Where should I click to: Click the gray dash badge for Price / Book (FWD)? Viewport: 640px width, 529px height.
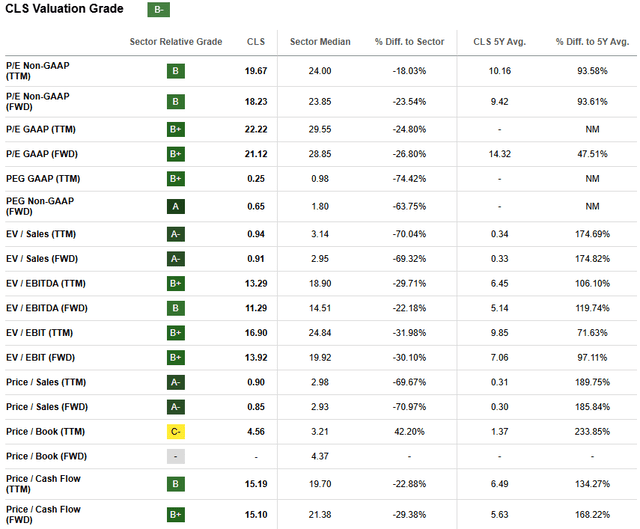(x=176, y=458)
